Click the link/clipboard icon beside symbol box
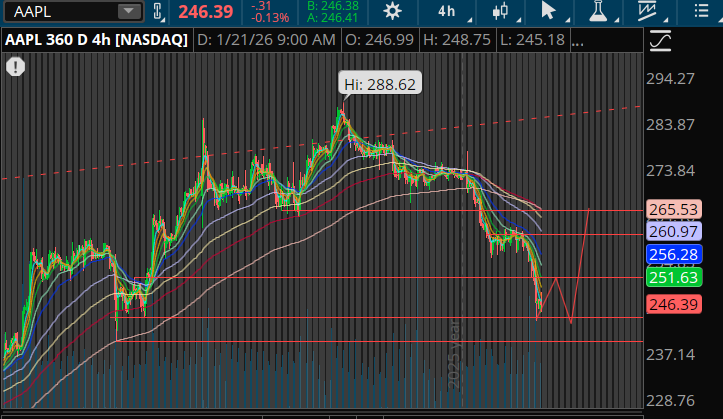 (x=157, y=12)
